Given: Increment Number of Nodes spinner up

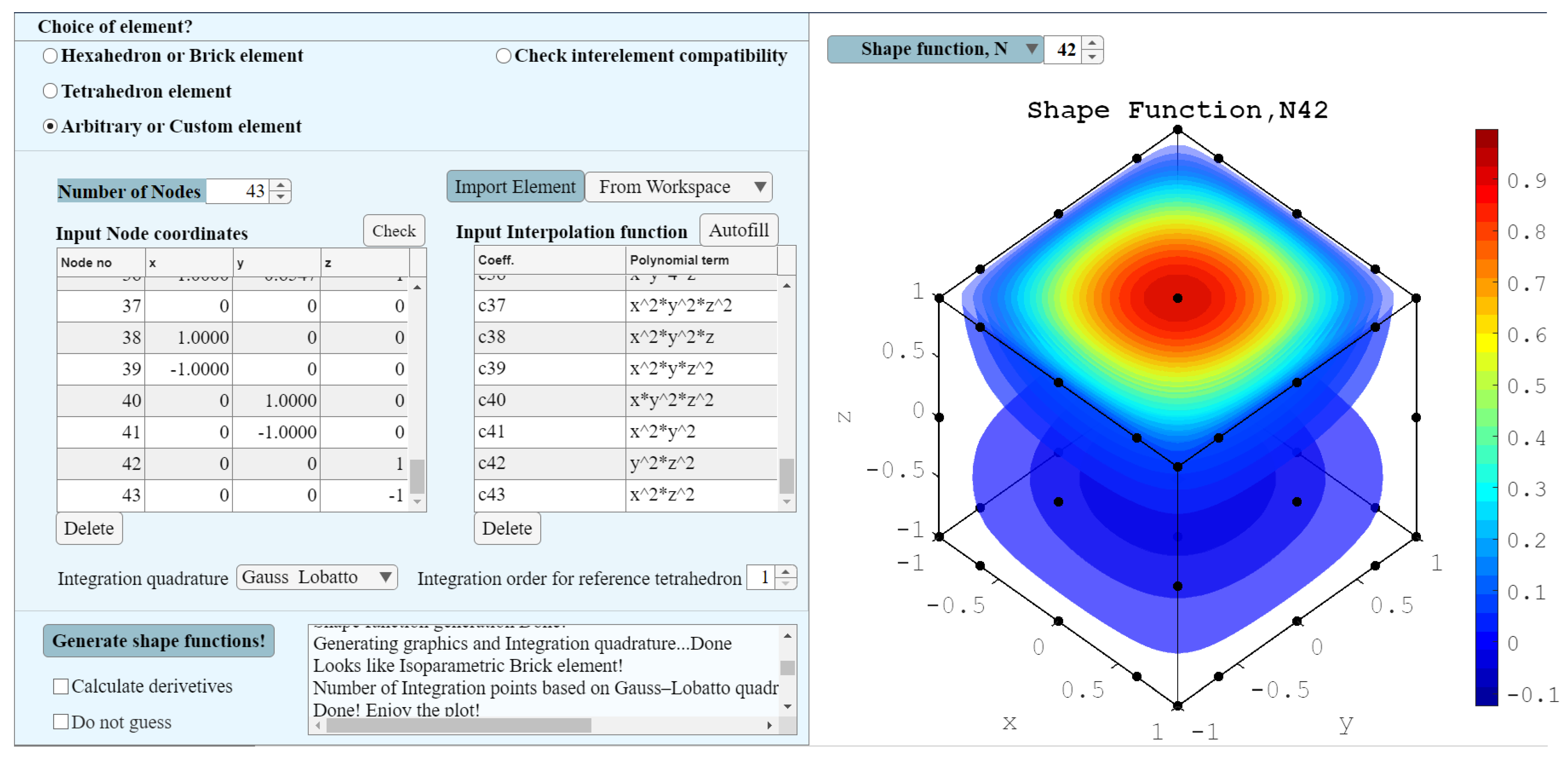Looking at the screenshot, I should (280, 185).
